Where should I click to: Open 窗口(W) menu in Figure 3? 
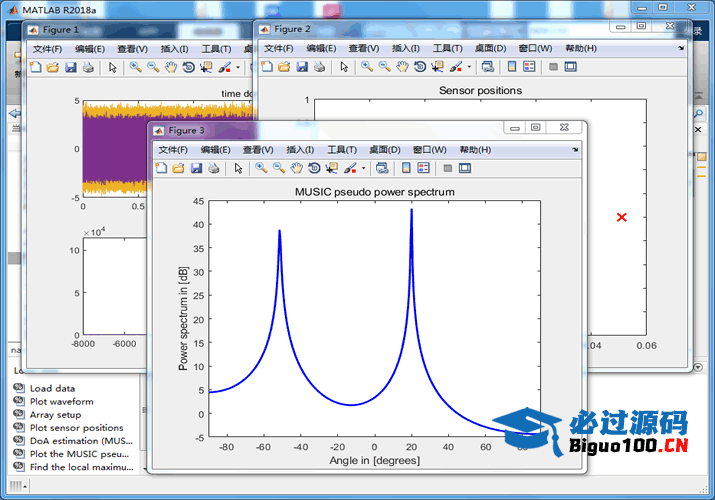(430, 150)
